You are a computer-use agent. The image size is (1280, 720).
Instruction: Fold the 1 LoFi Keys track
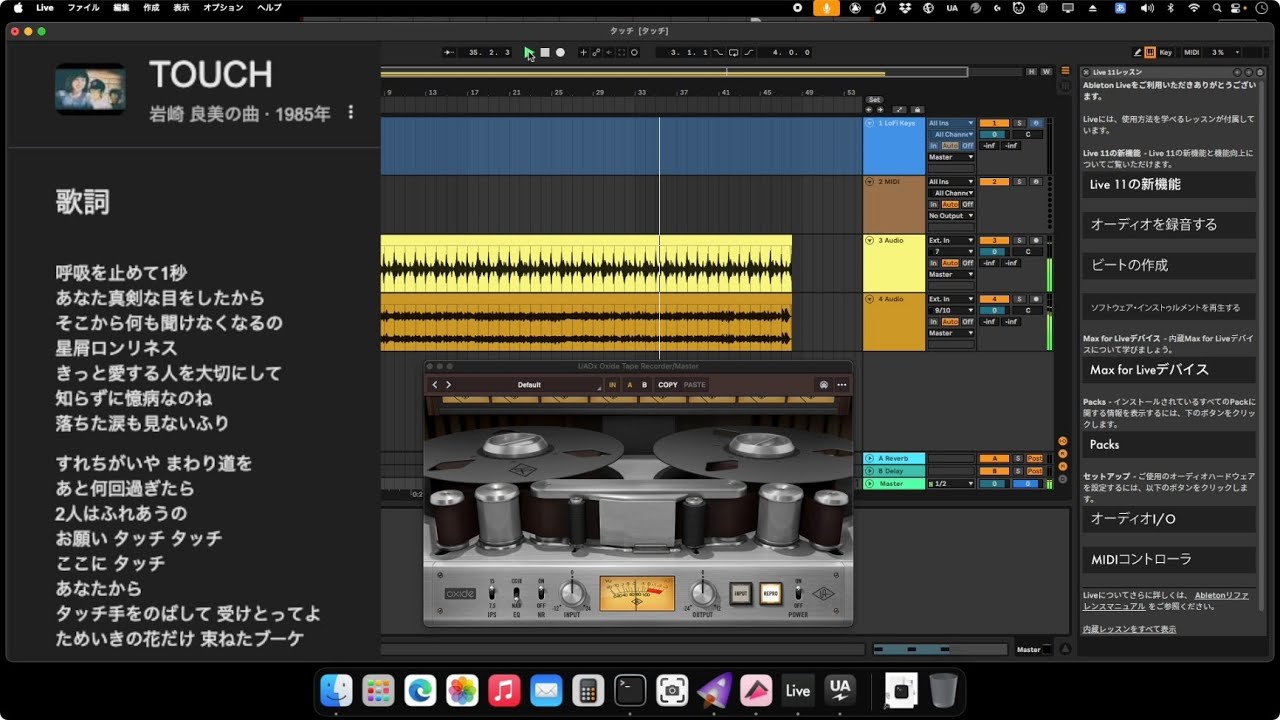[x=870, y=123]
